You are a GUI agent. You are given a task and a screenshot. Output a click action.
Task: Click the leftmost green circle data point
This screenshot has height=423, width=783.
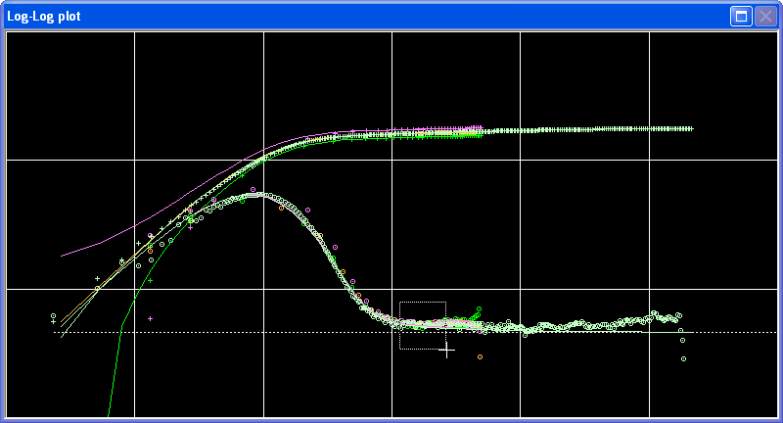[x=53, y=316]
